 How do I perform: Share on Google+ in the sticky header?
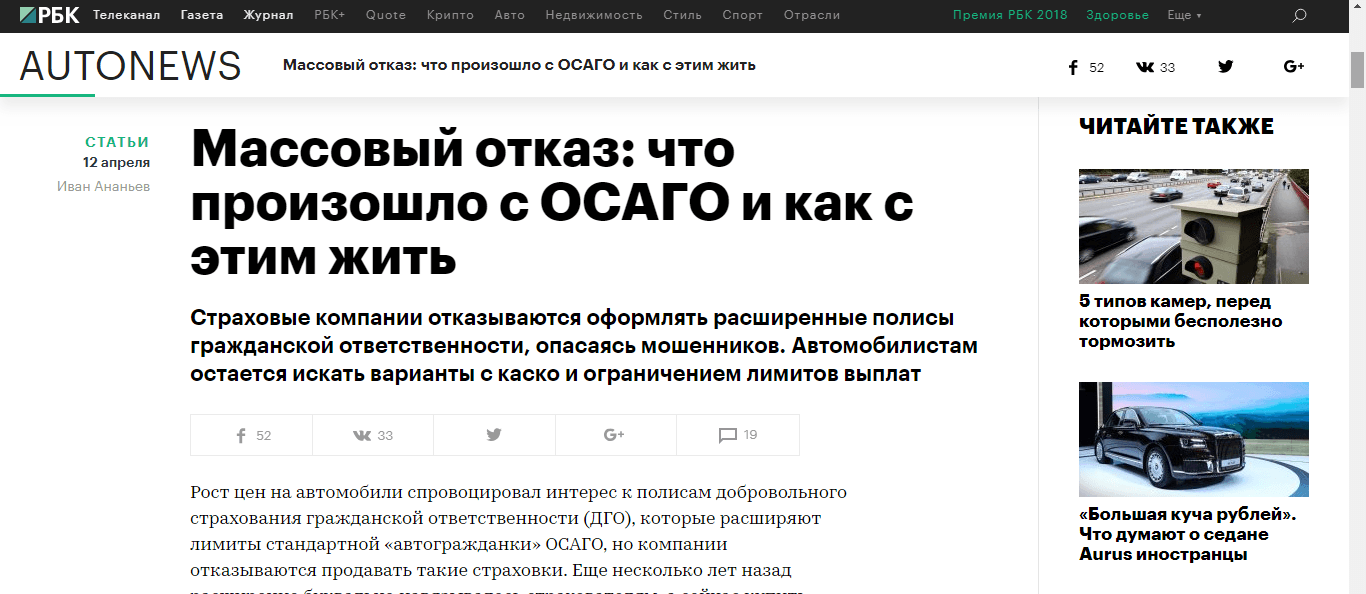point(1293,67)
